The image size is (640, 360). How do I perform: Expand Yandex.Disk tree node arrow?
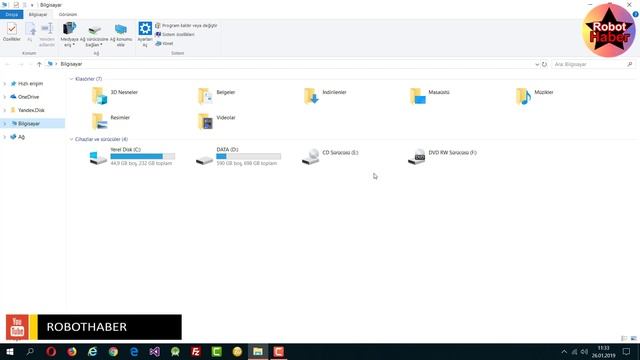[x=4, y=110]
